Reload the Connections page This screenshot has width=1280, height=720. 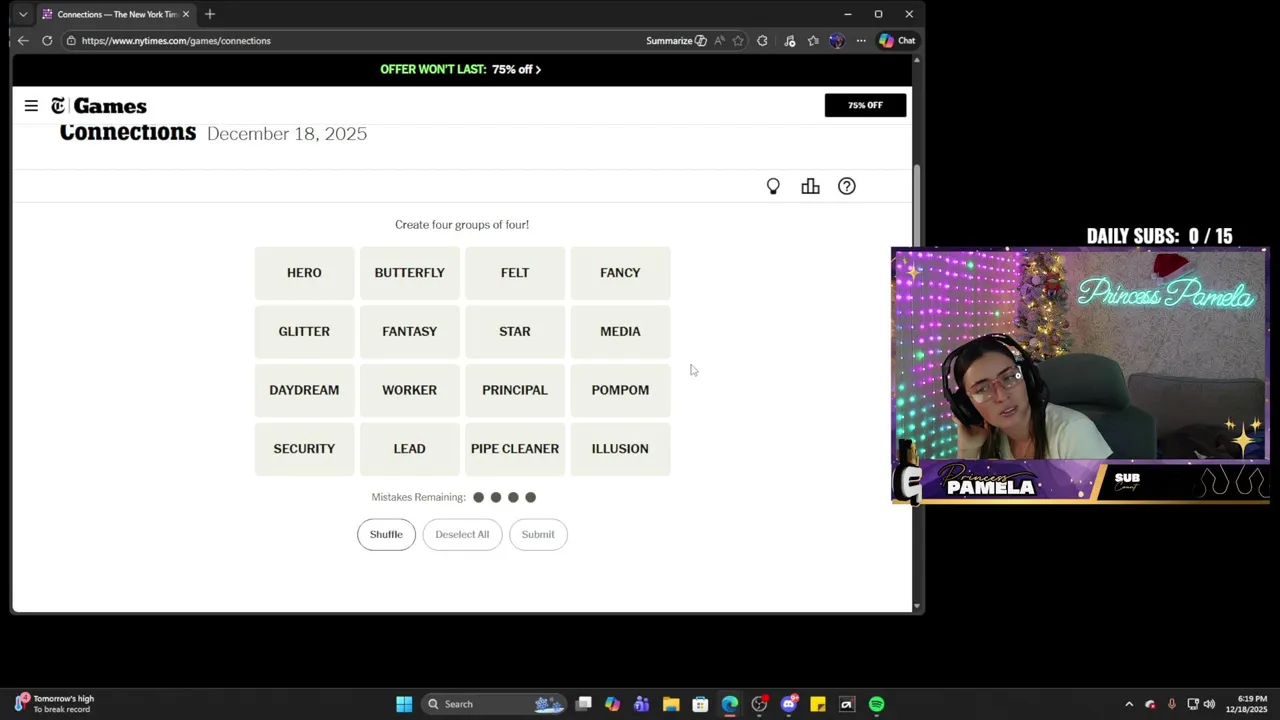tap(47, 41)
